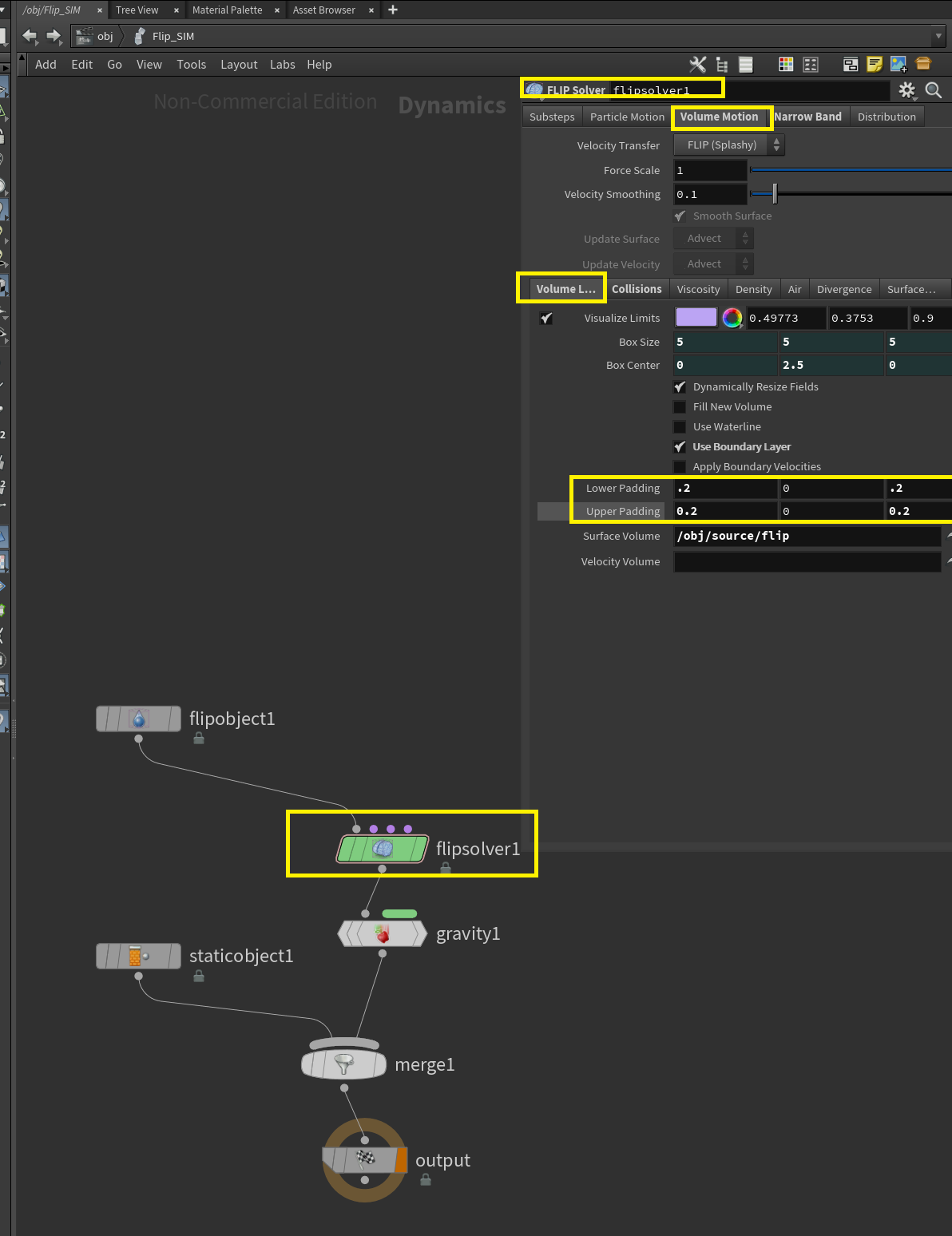
Task: Select the gravity1 node
Action: pyautogui.click(x=383, y=933)
